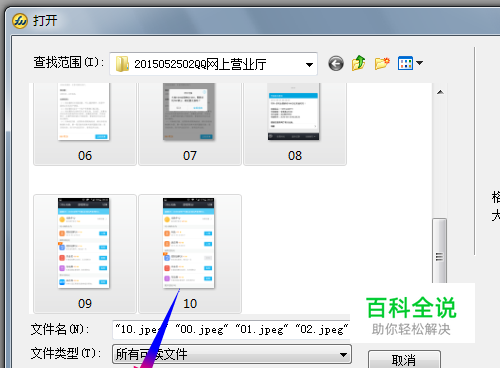Click the 查找范围(I) label
Viewport: 500px width, 368px height.
(x=69, y=63)
